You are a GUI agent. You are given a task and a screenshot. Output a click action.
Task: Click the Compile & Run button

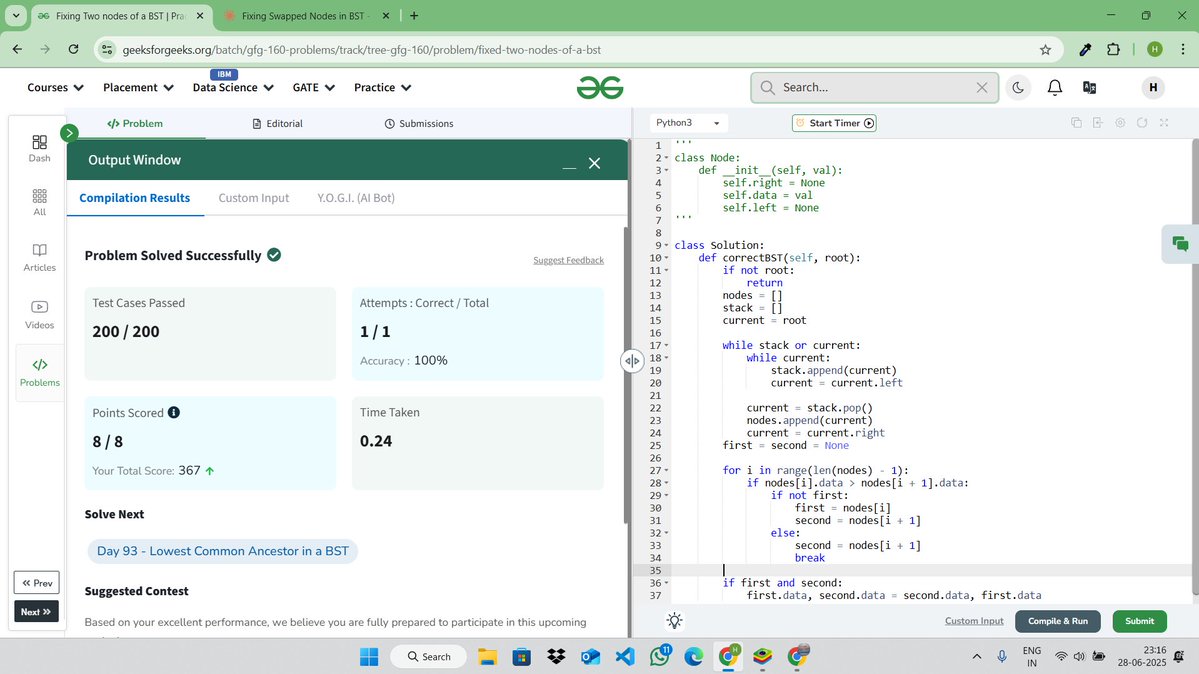click(x=1058, y=620)
